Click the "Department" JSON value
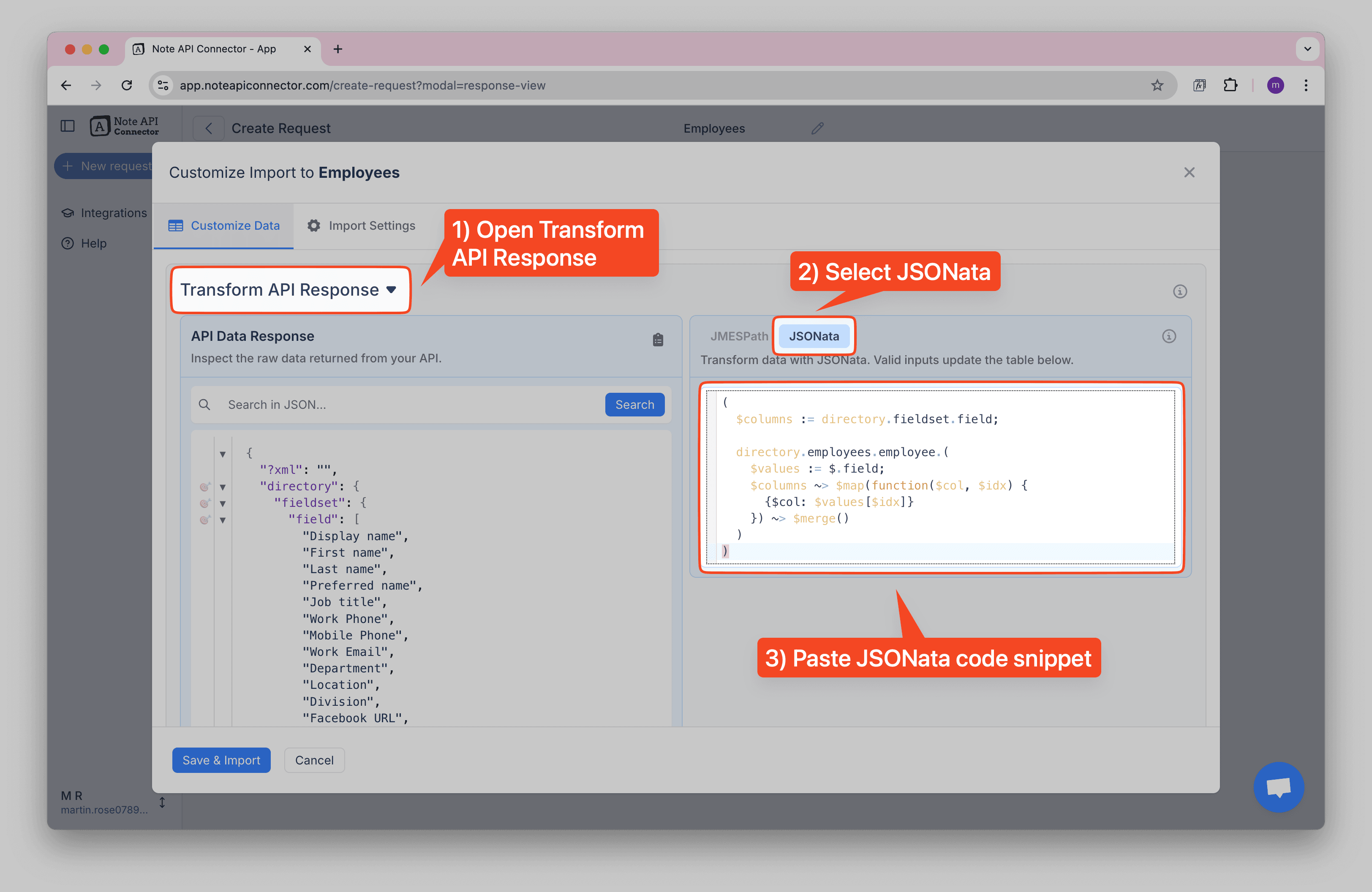The image size is (1372, 892). point(348,669)
